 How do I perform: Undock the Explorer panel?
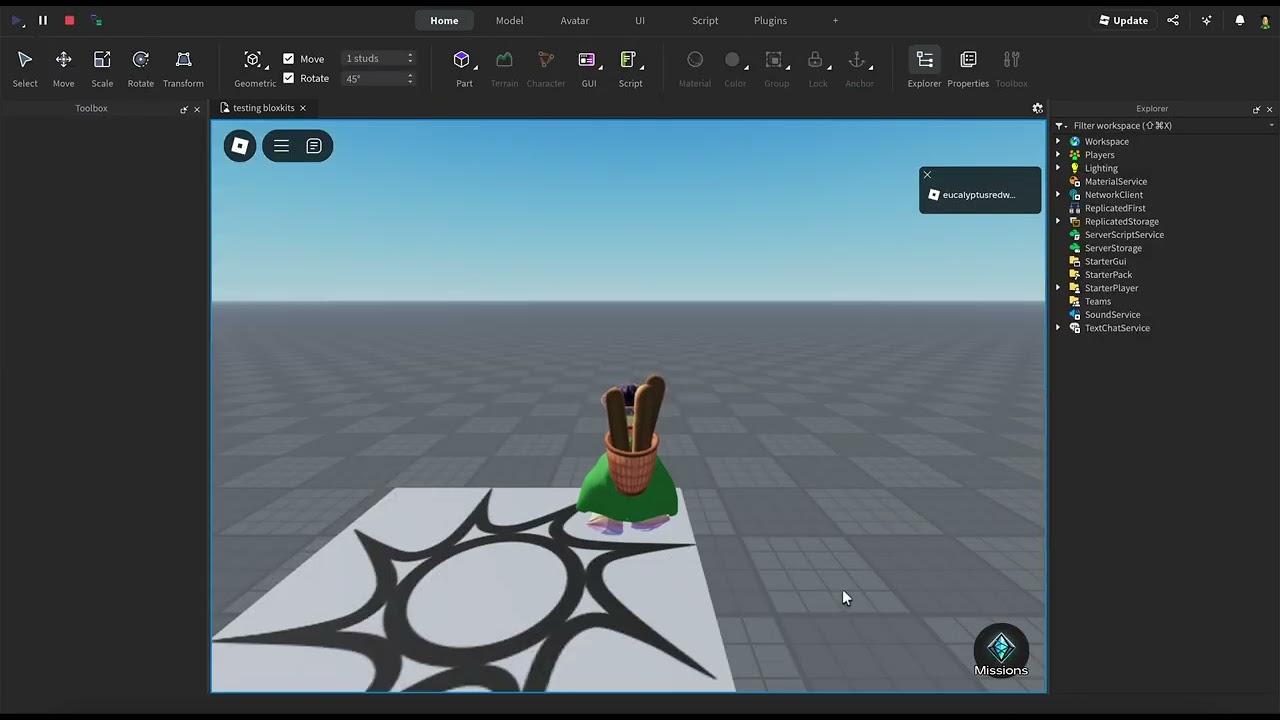[1257, 109]
